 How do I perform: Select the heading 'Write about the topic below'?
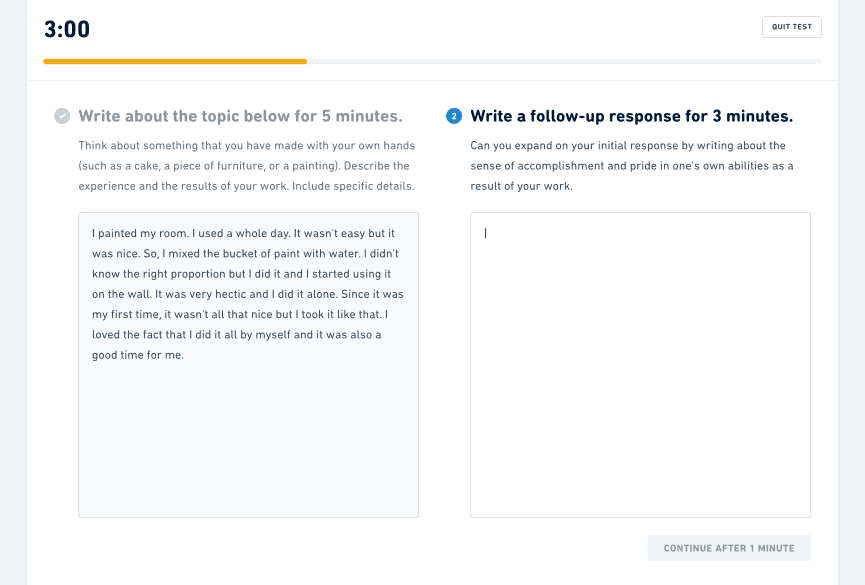pos(241,116)
